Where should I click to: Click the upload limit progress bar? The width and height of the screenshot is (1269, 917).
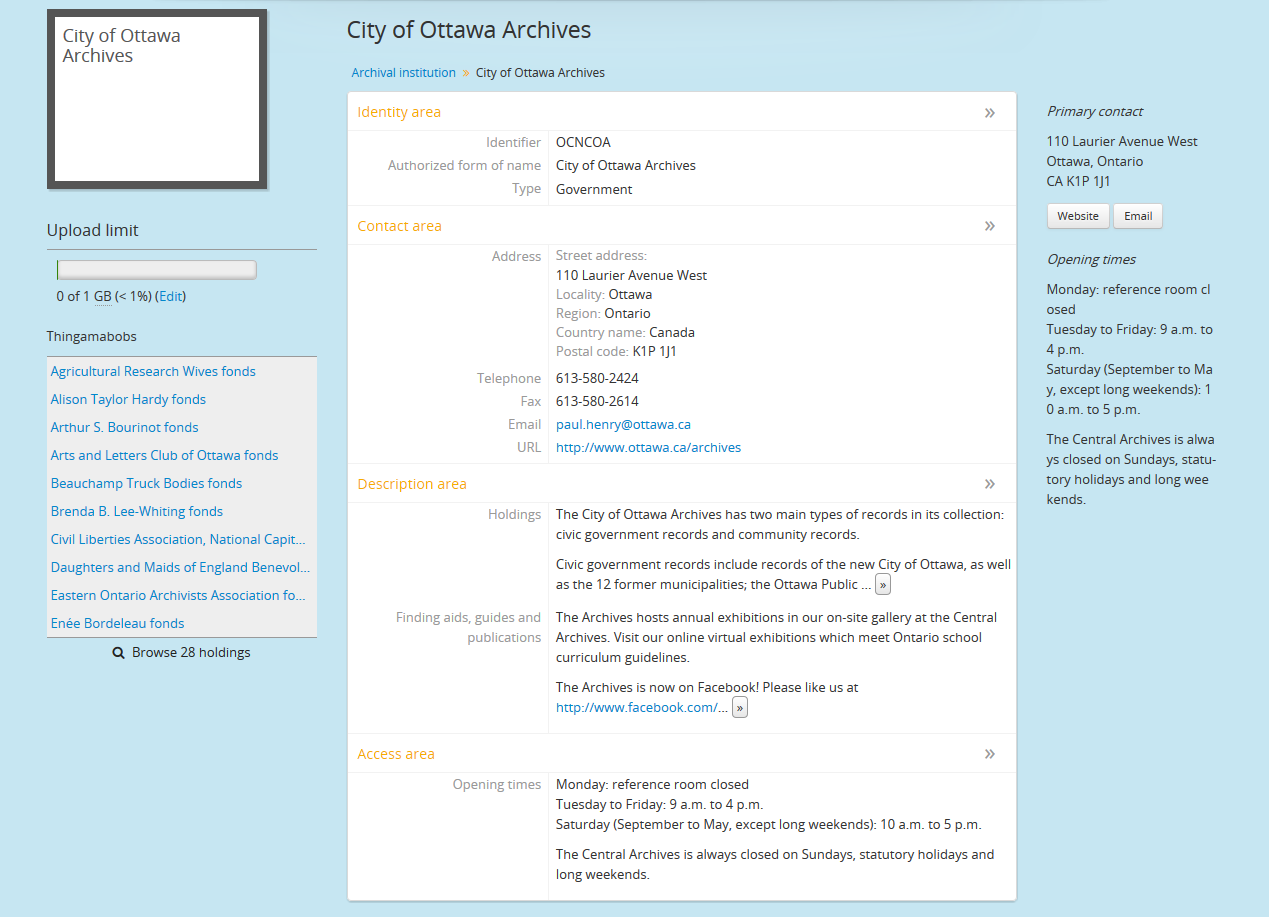[157, 270]
